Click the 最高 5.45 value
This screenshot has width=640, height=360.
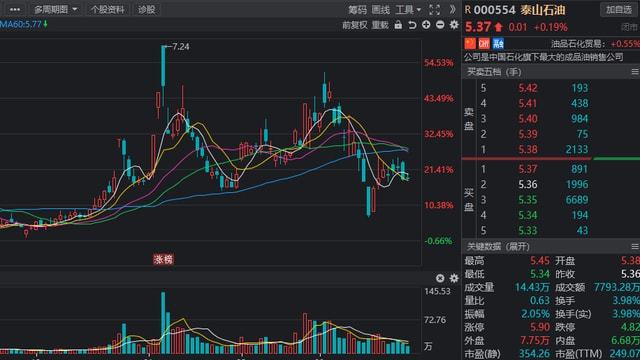(x=540, y=260)
